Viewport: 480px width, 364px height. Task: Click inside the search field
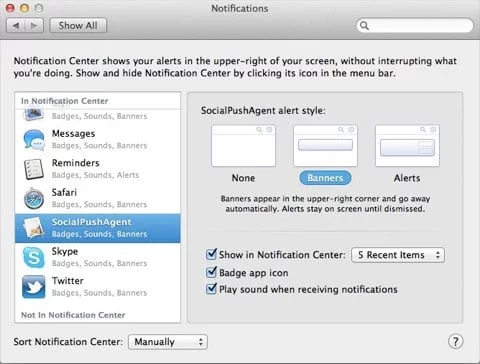(415, 26)
